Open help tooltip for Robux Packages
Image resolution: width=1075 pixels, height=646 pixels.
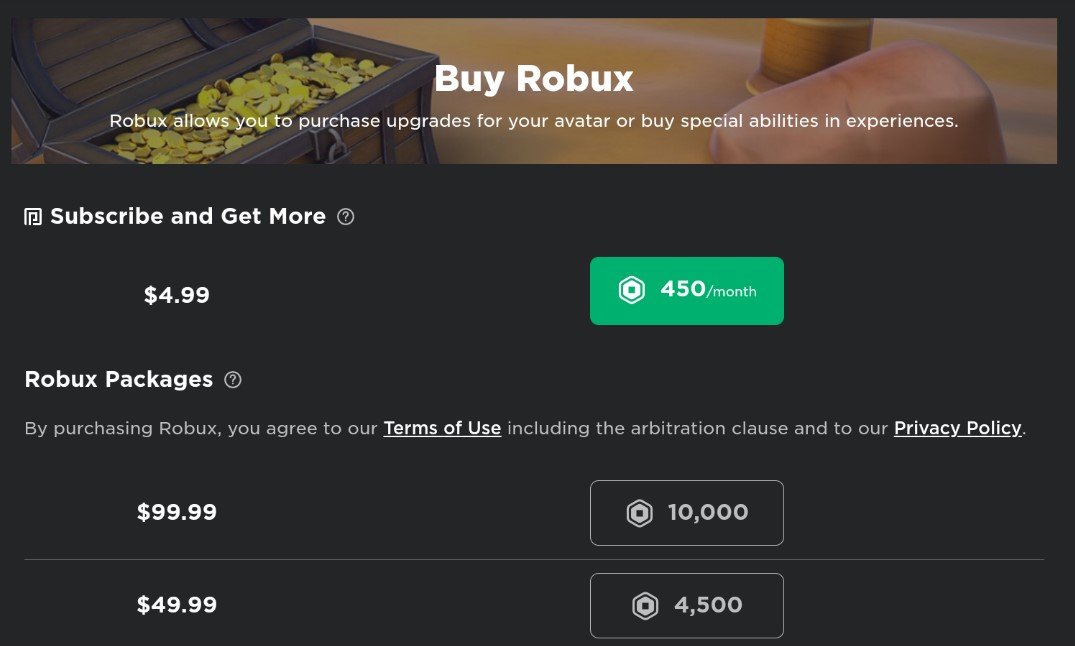click(233, 380)
